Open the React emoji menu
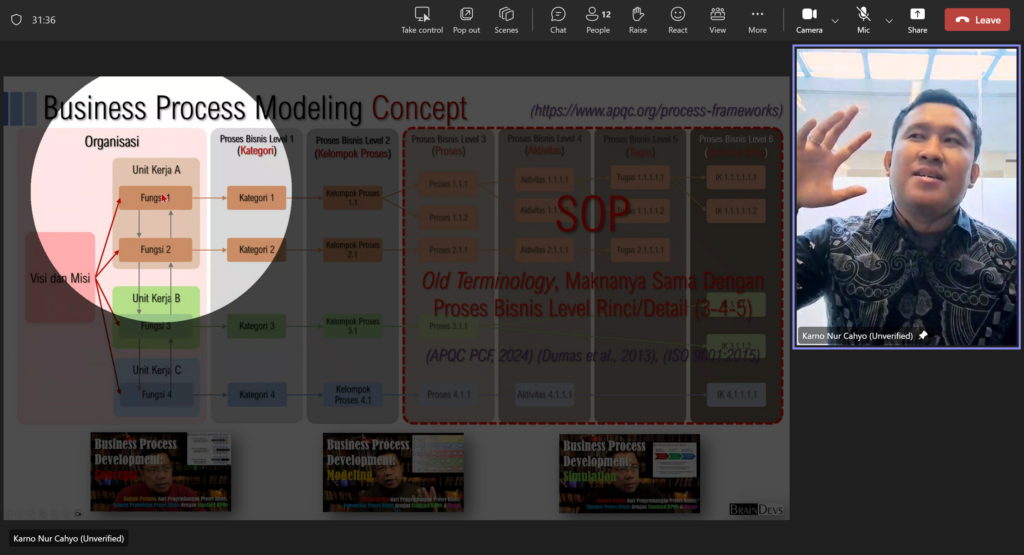1024x555 pixels. (x=678, y=19)
